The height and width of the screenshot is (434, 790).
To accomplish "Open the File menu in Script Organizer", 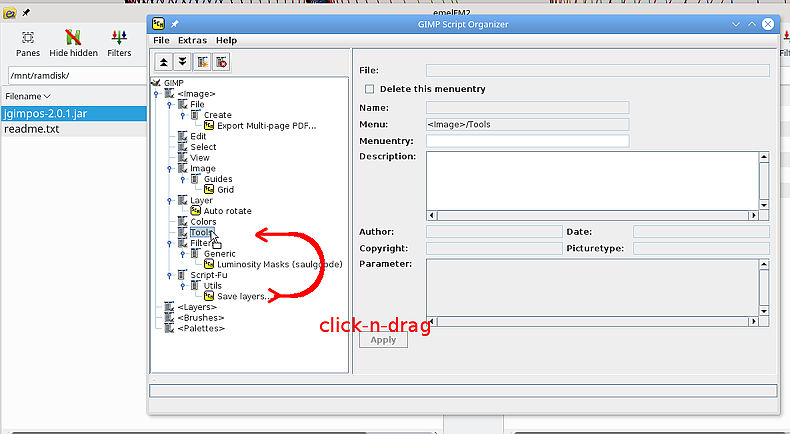I will click(x=161, y=40).
